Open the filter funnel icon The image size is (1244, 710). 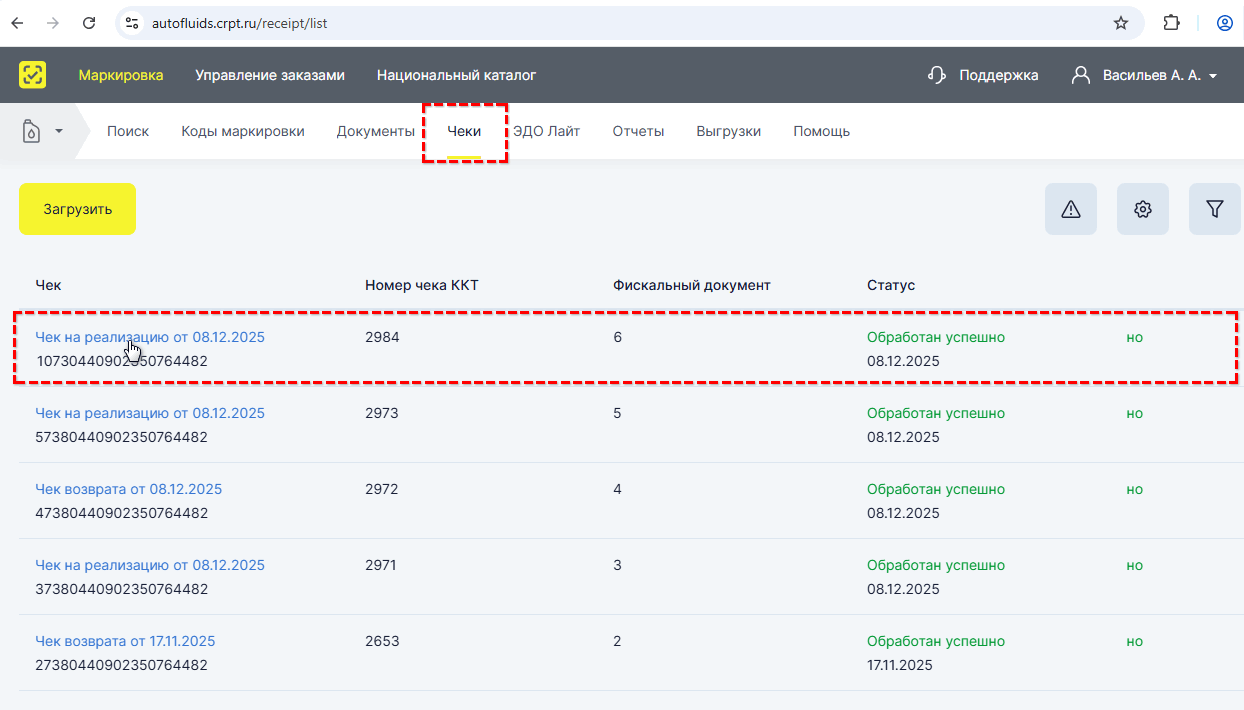point(1214,209)
